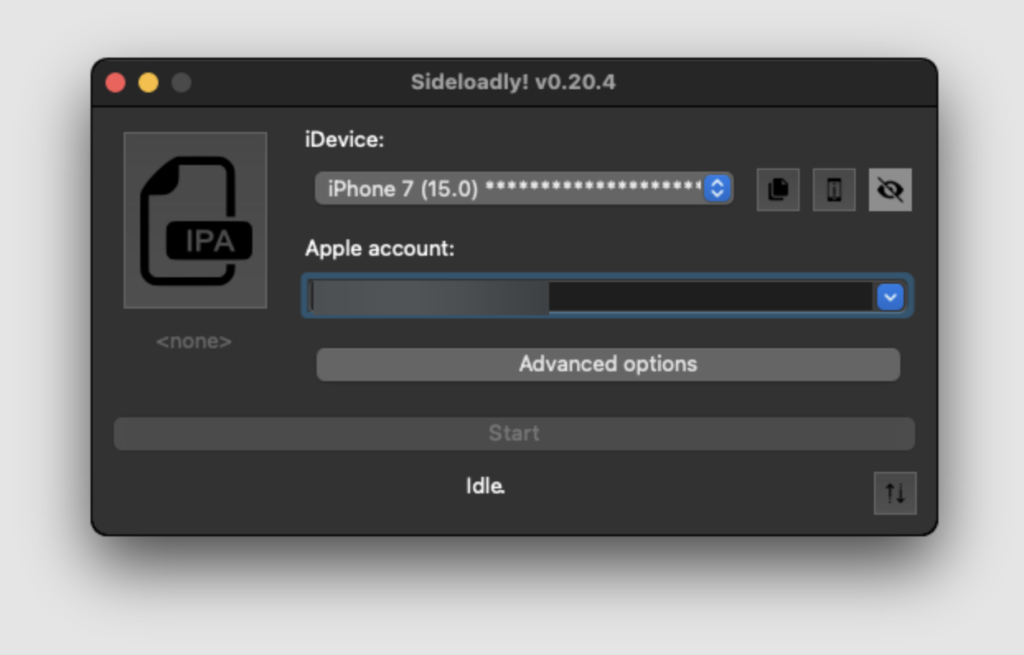Click the phone icon next to the device list

[x=834, y=189]
